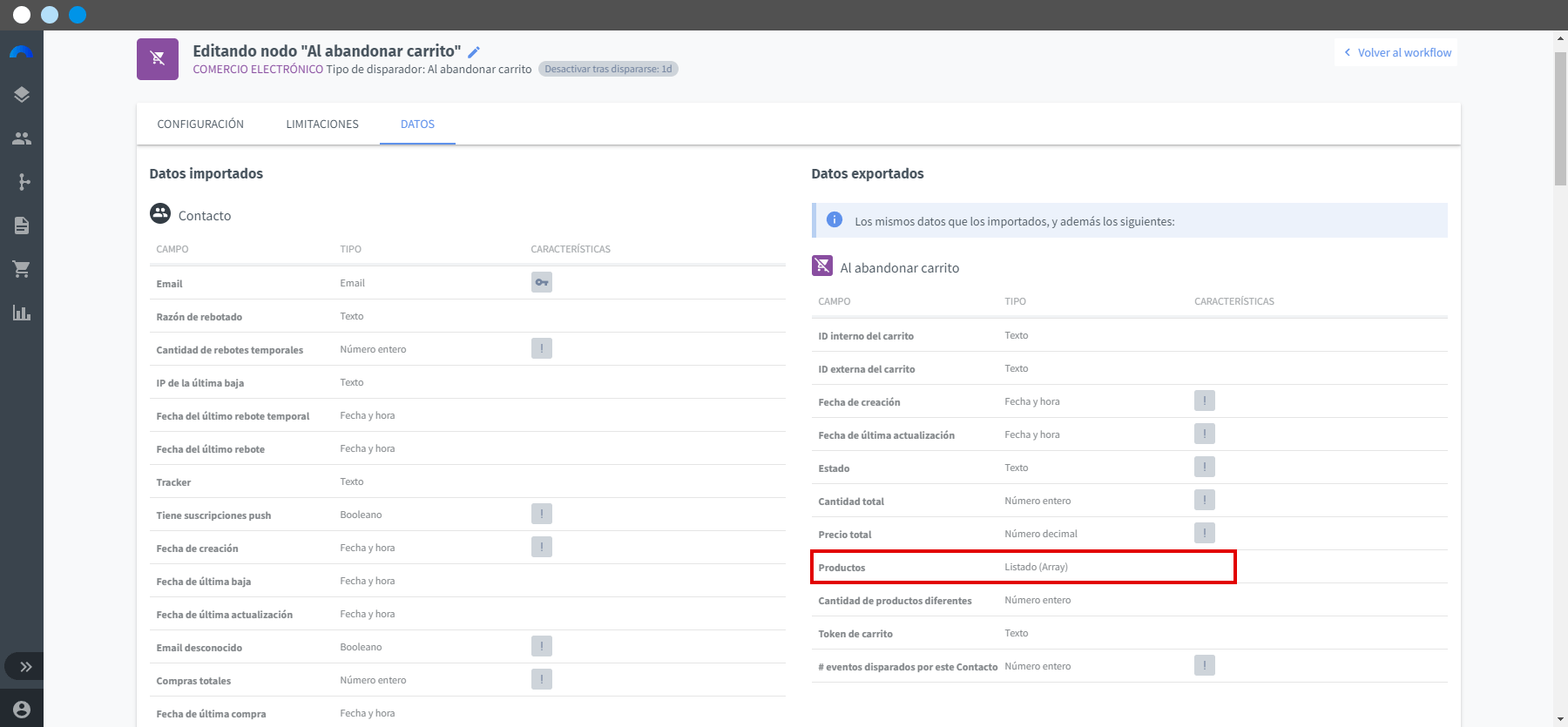
Task: Click the exclamation icon for Precio total
Action: (x=1205, y=533)
